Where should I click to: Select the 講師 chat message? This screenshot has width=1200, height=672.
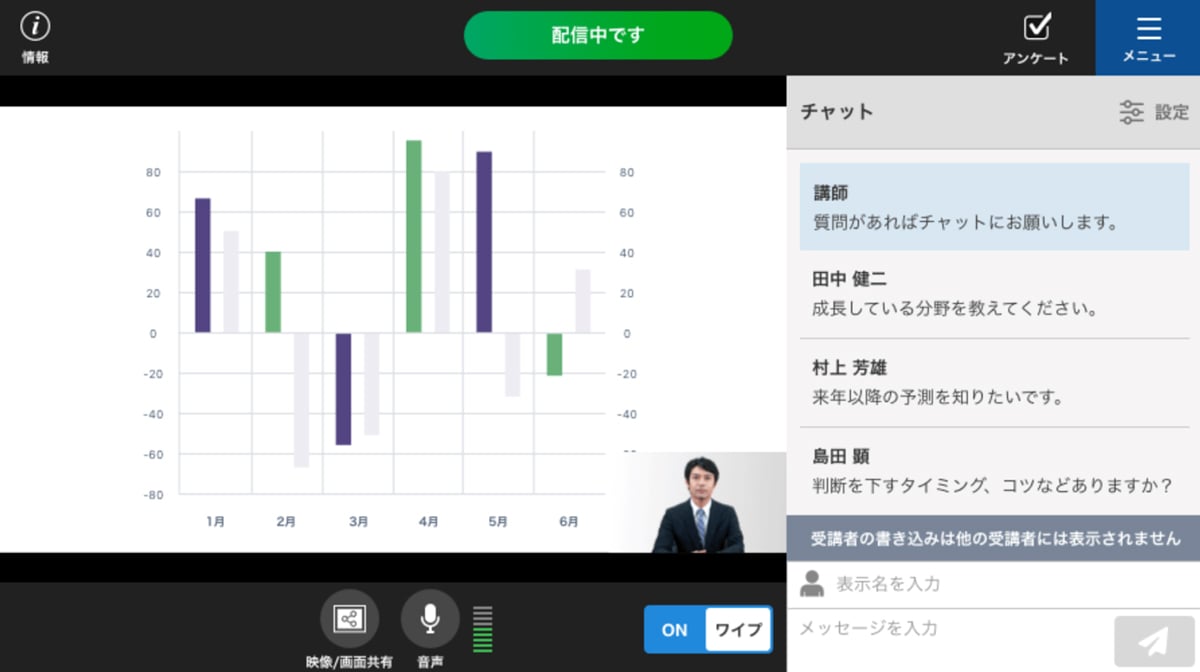(x=994, y=207)
